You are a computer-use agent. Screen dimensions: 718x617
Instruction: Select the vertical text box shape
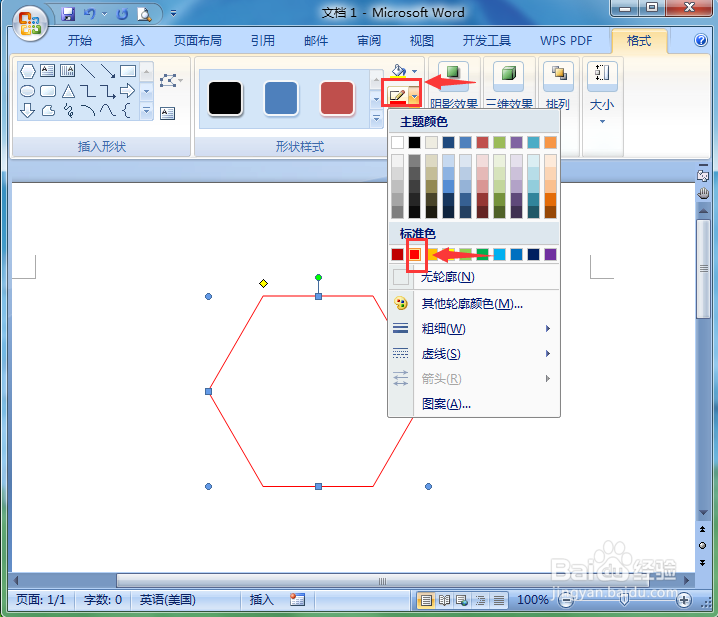coord(67,70)
